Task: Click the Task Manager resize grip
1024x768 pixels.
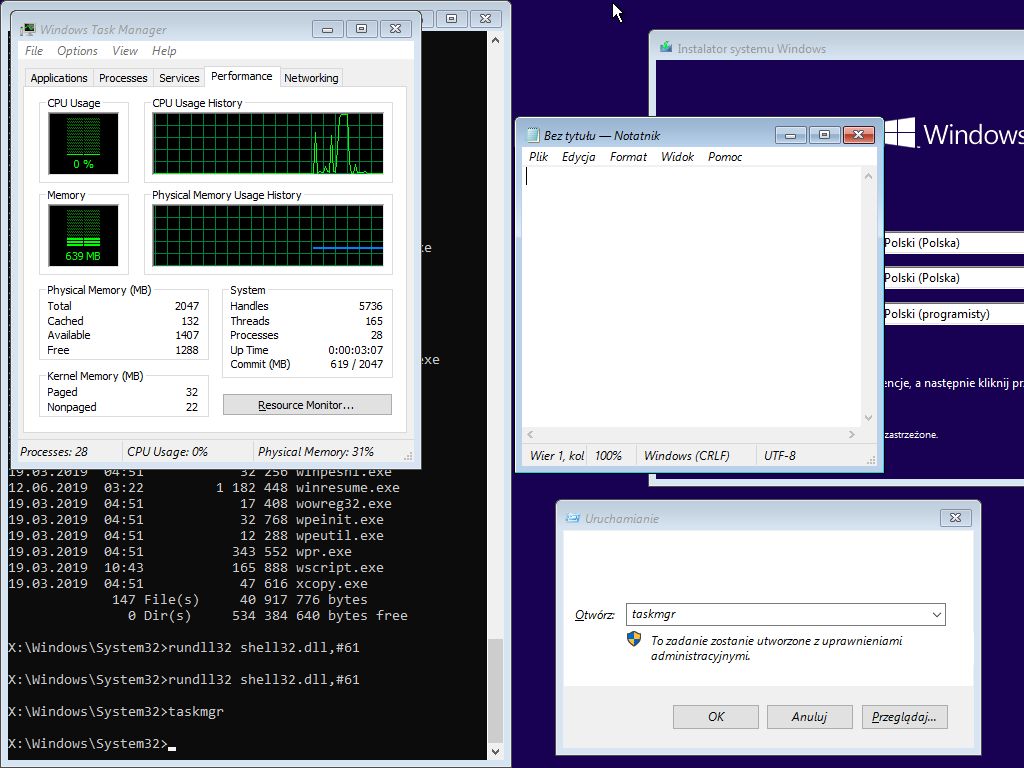Action: click(408, 456)
